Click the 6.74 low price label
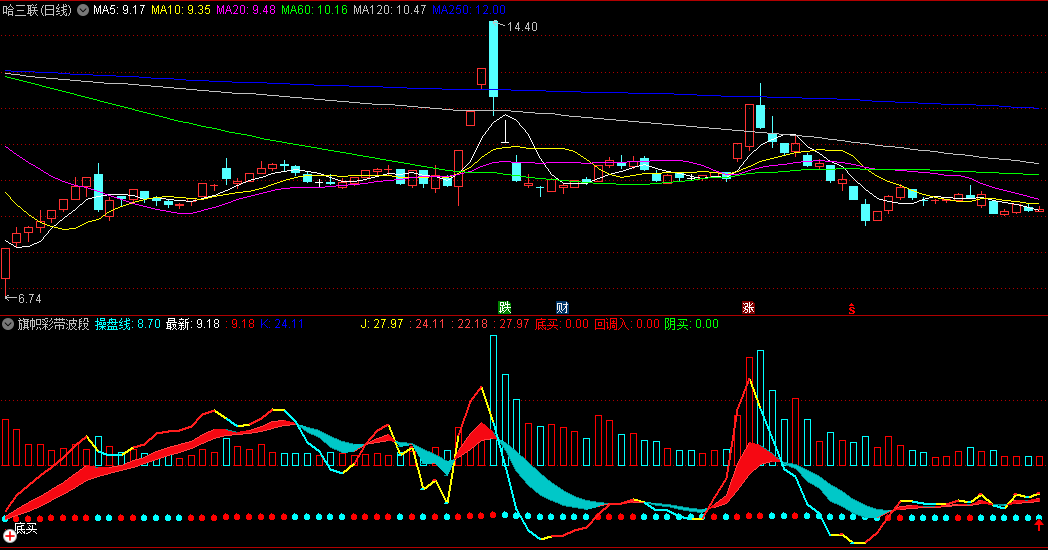This screenshot has width=1048, height=550. [29, 299]
